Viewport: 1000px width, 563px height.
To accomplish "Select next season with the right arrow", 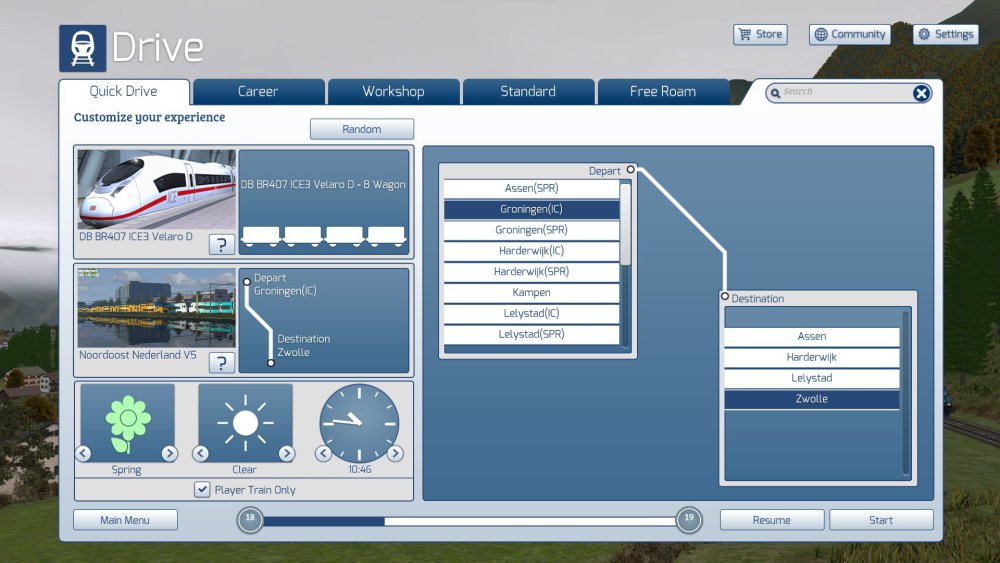I will coord(169,454).
